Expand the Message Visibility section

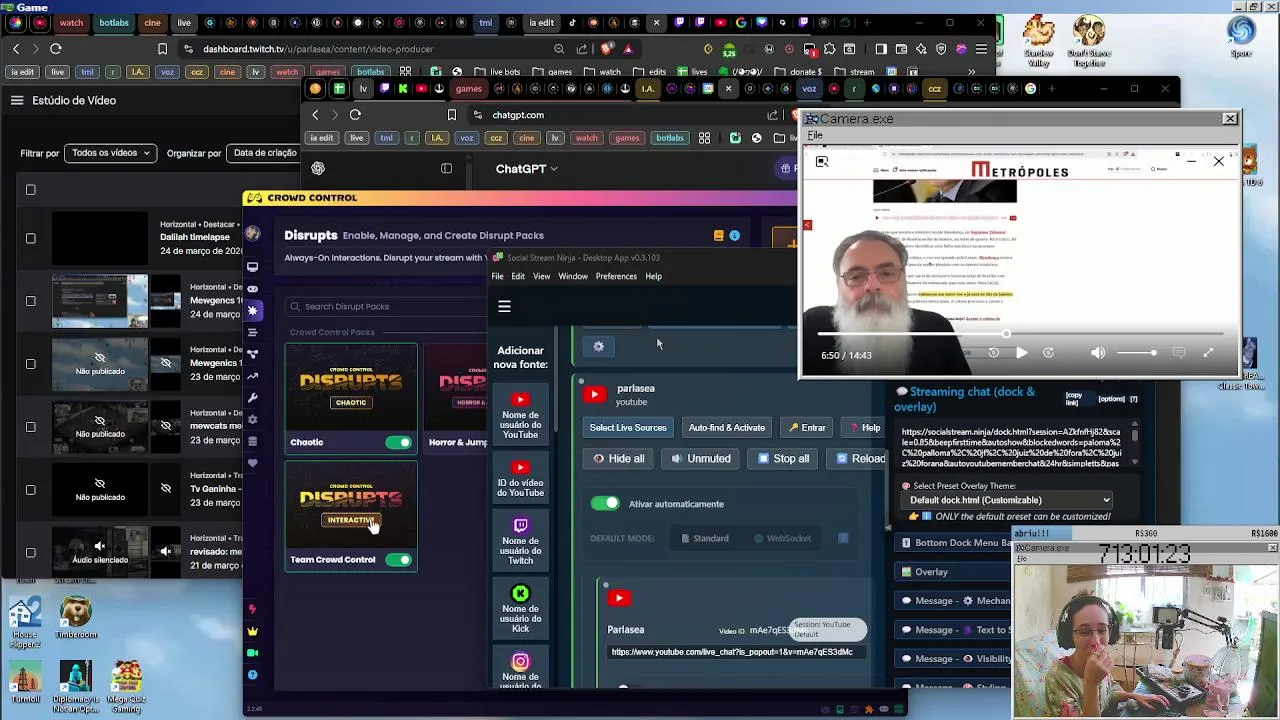coord(955,659)
